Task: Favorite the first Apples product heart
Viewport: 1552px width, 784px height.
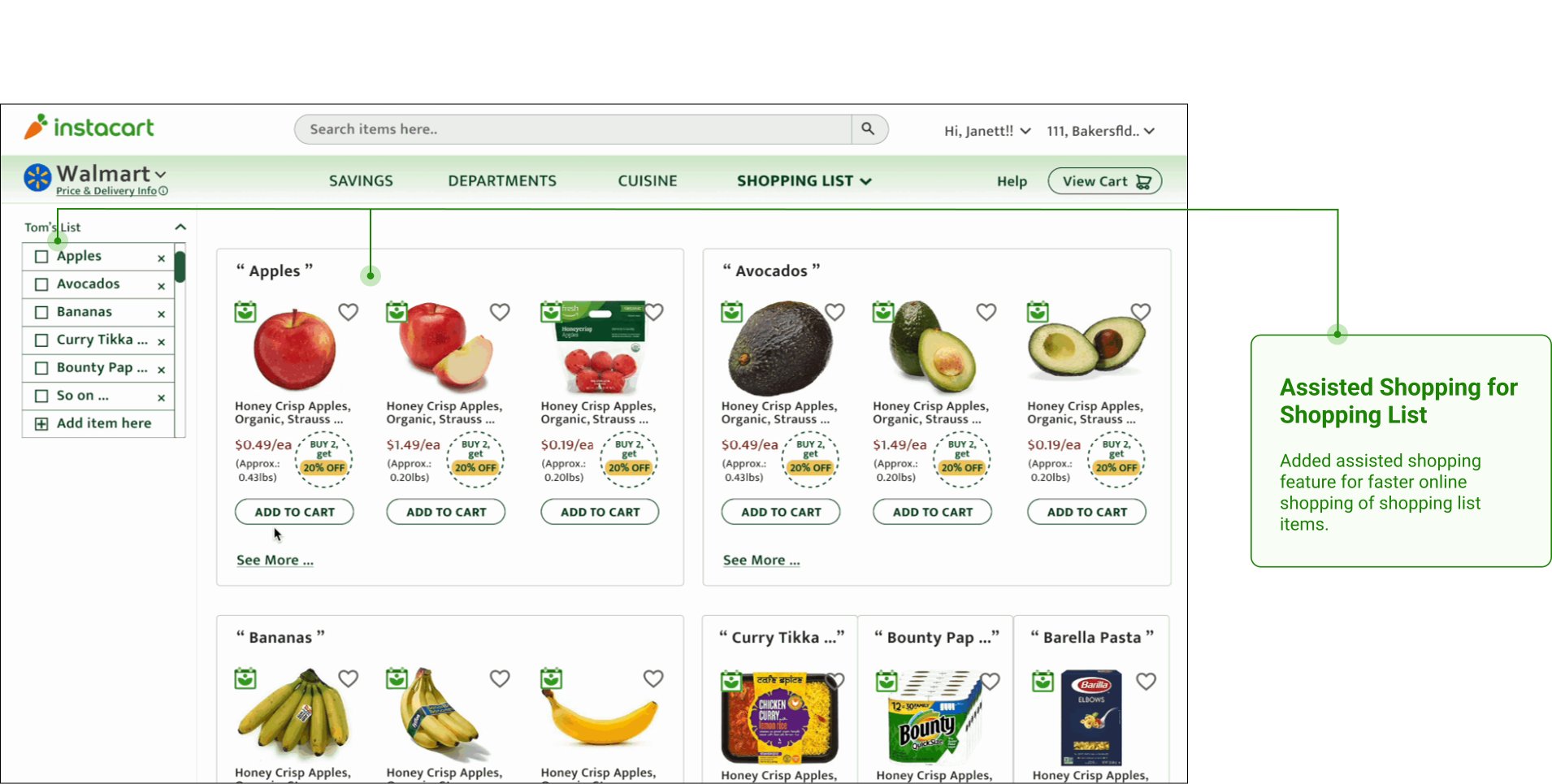Action: 349,312
